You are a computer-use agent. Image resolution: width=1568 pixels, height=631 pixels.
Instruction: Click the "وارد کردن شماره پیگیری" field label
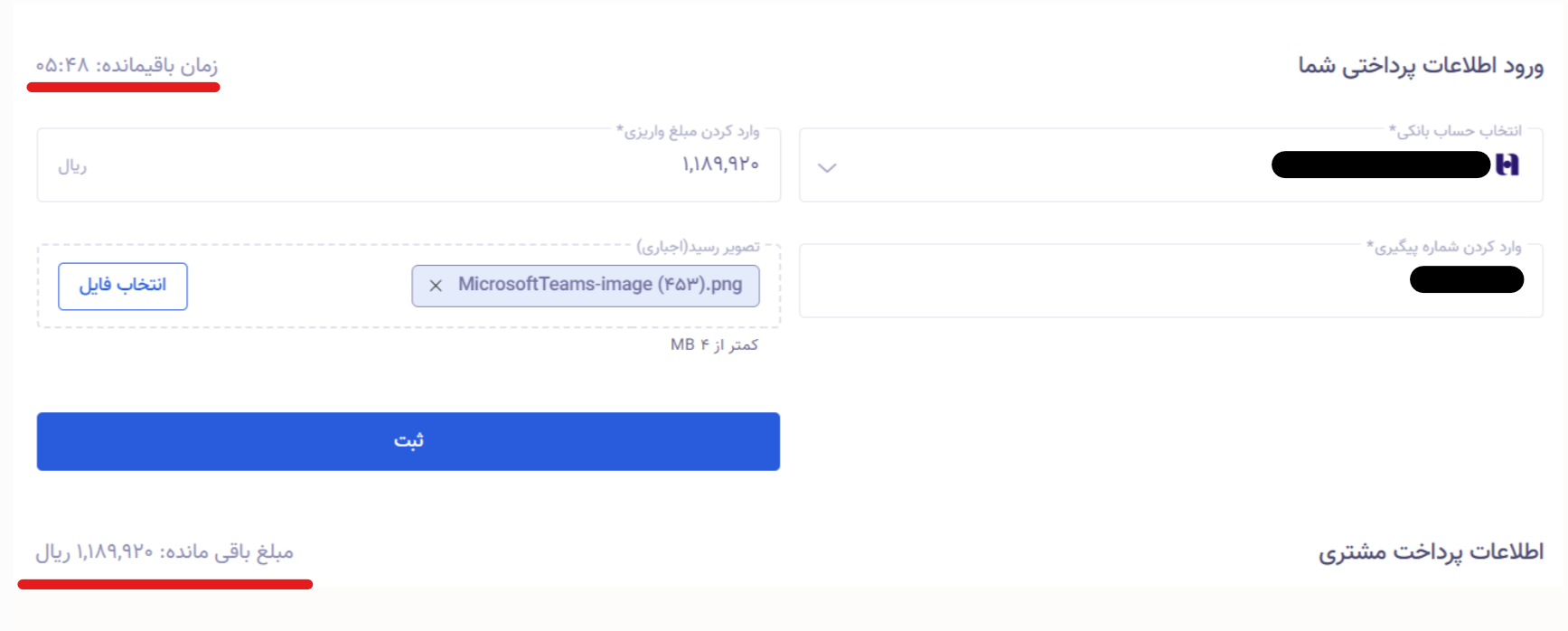tap(1443, 247)
